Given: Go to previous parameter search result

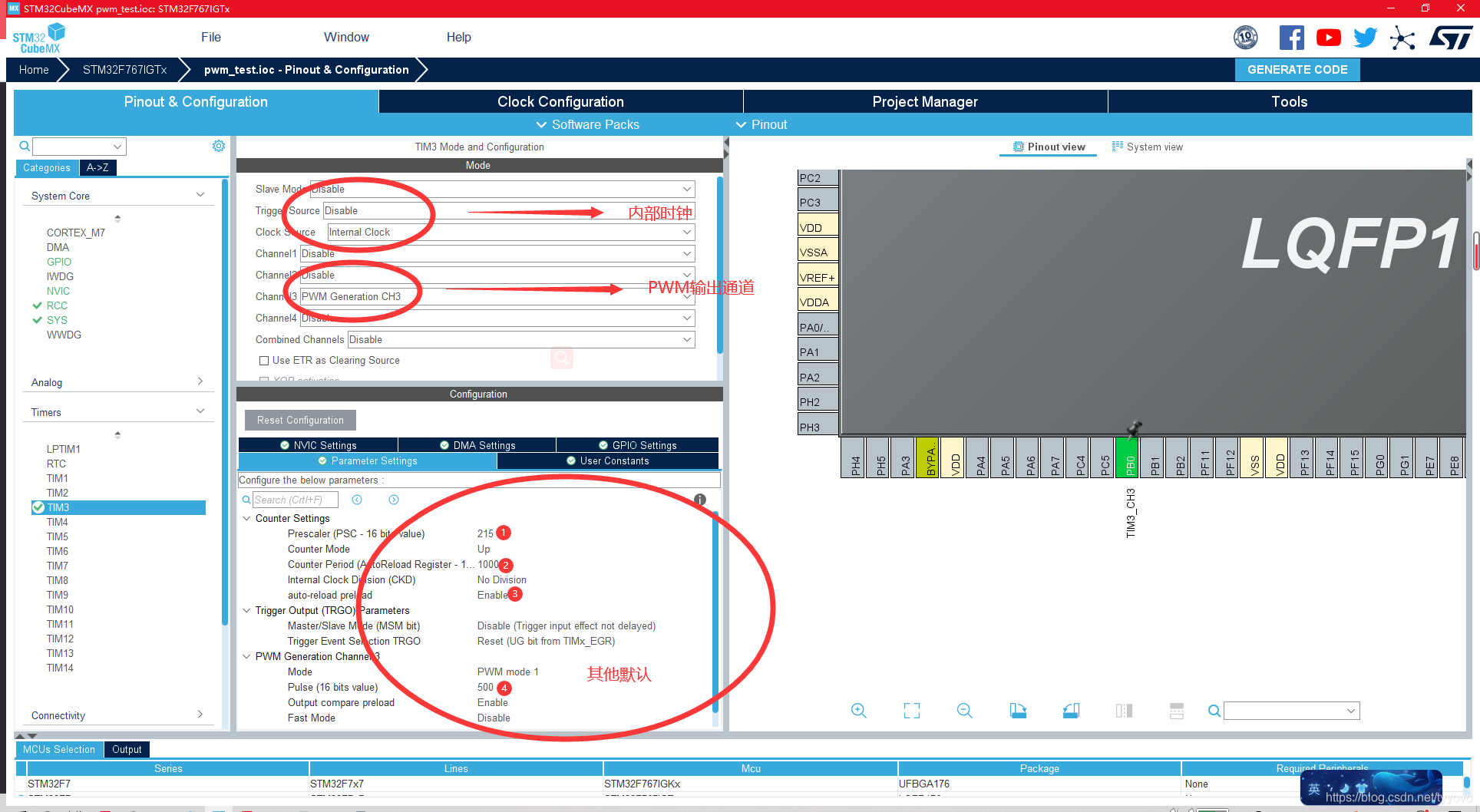Looking at the screenshot, I should [357, 500].
